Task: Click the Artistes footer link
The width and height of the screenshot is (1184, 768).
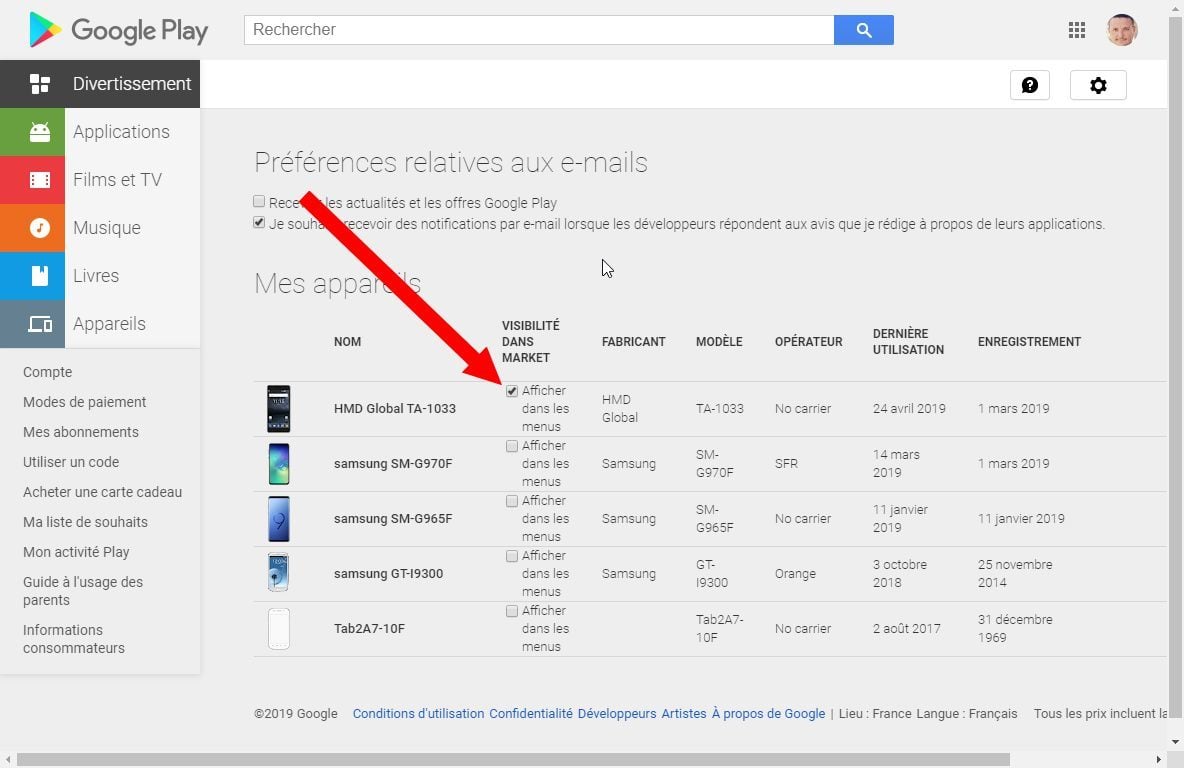Action: point(684,714)
